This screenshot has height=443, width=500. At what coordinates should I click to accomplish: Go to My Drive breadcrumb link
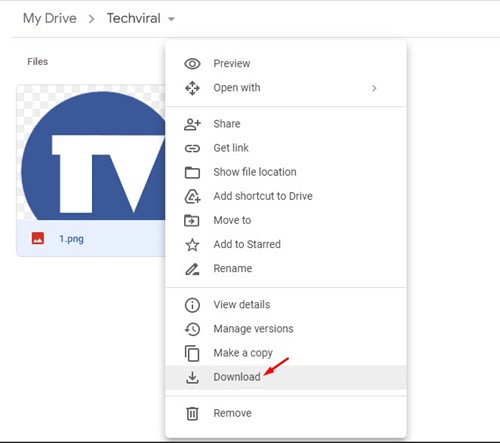50,18
